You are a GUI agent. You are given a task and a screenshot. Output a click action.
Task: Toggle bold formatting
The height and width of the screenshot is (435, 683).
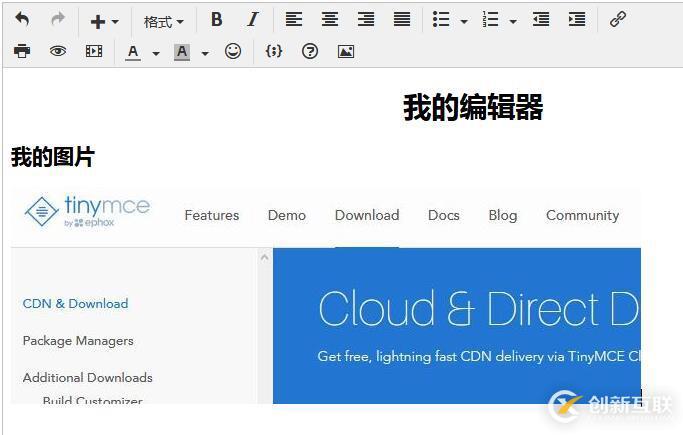pos(216,20)
